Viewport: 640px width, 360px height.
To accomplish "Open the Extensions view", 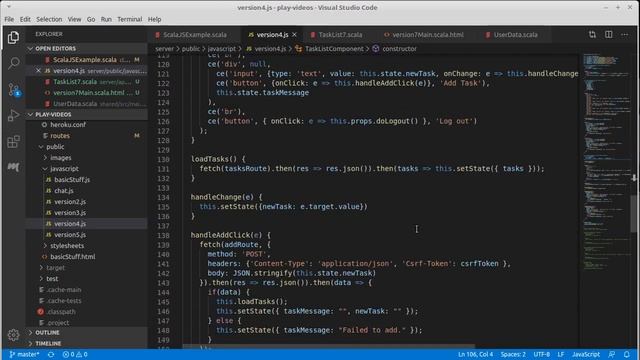I will click(13, 141).
